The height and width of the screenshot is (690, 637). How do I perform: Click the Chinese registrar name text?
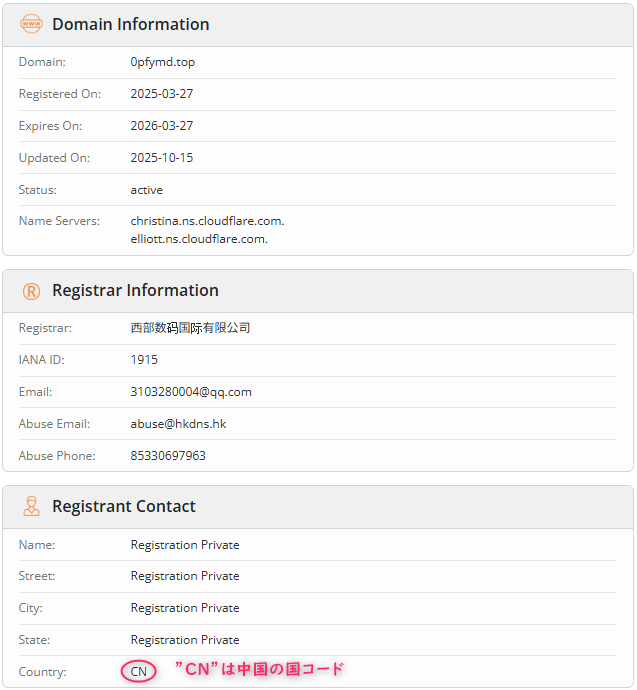point(190,328)
